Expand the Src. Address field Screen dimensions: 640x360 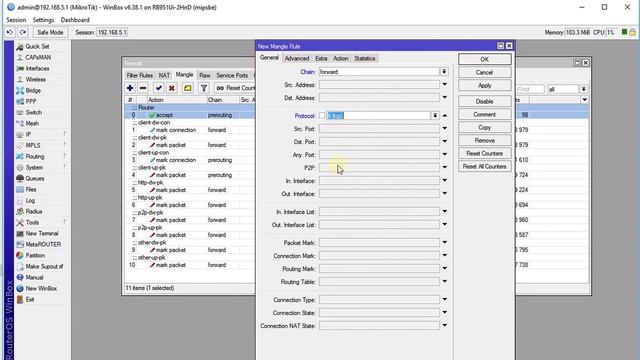[x=444, y=85]
